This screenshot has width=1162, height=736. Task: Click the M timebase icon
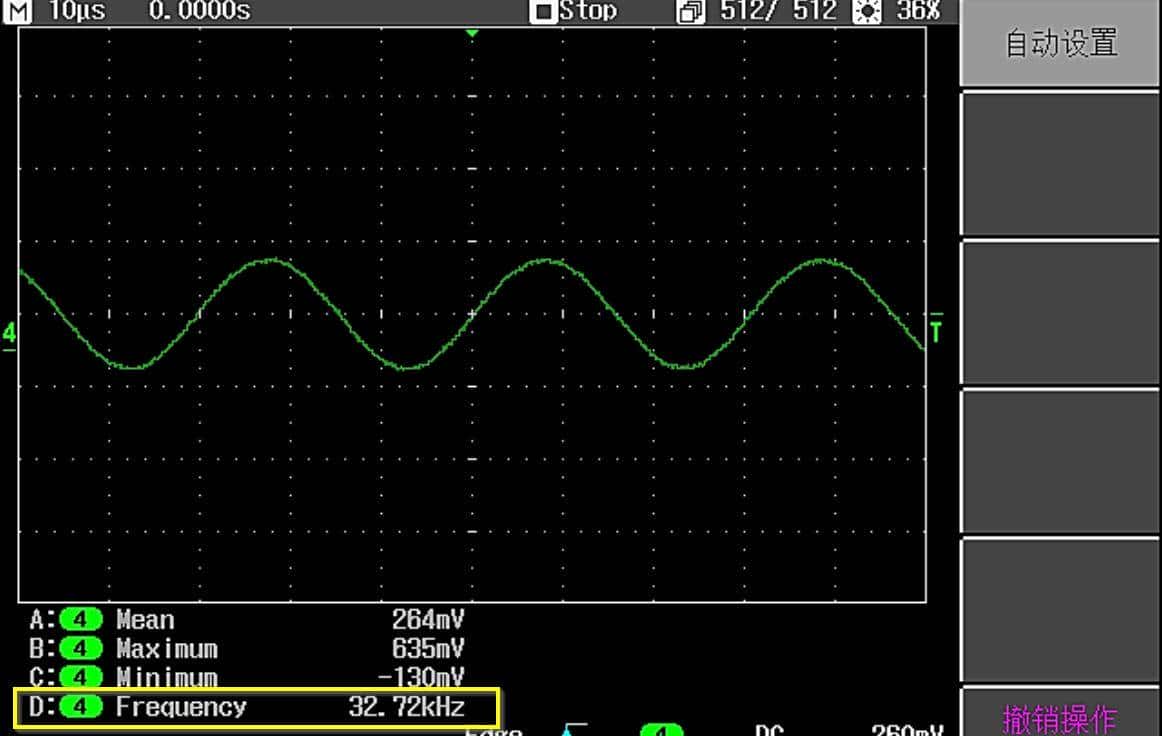pos(19,11)
